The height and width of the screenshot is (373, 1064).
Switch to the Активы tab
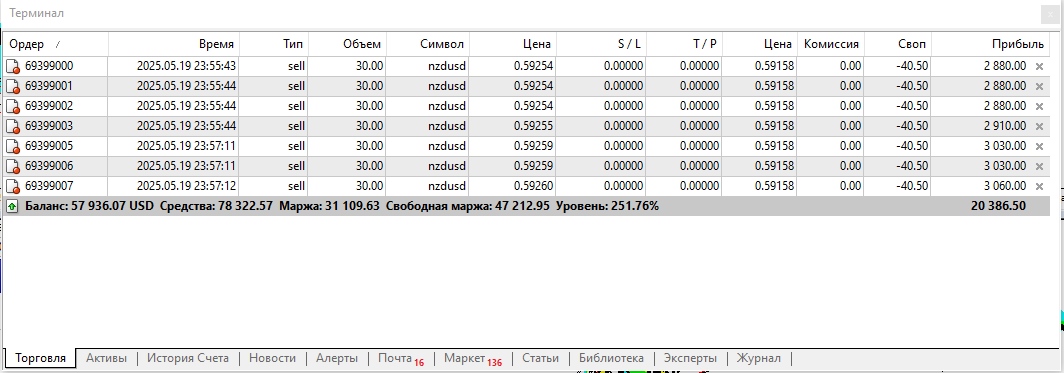pos(107,358)
